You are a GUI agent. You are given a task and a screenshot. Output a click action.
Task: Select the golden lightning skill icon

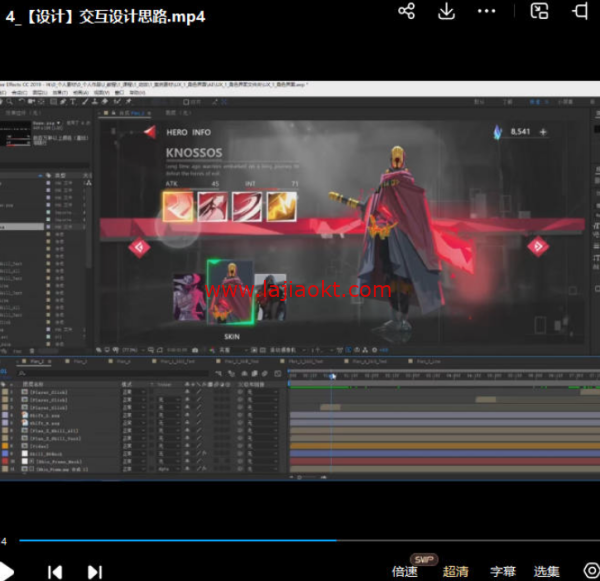(281, 207)
